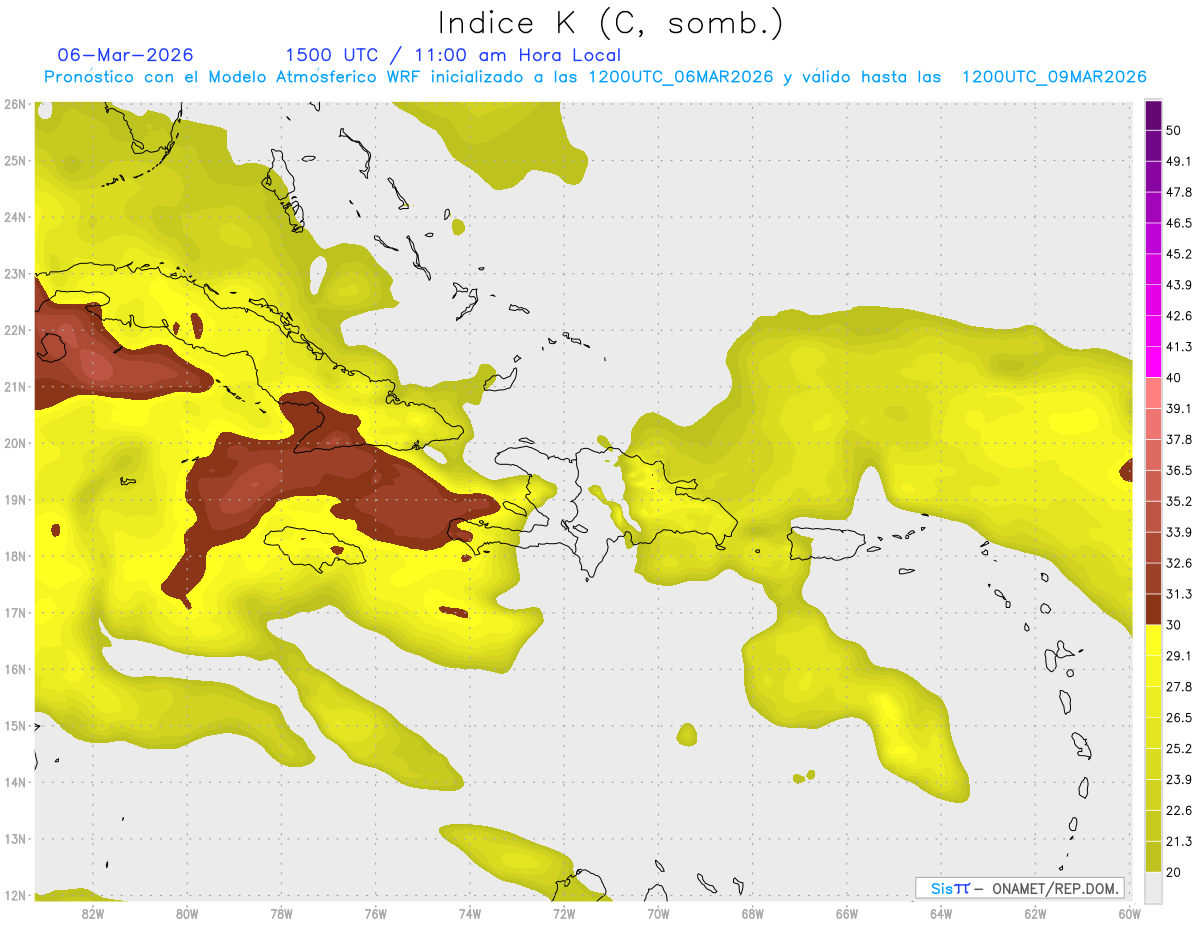Select the colorbar label '43.9'

[x=1179, y=285]
